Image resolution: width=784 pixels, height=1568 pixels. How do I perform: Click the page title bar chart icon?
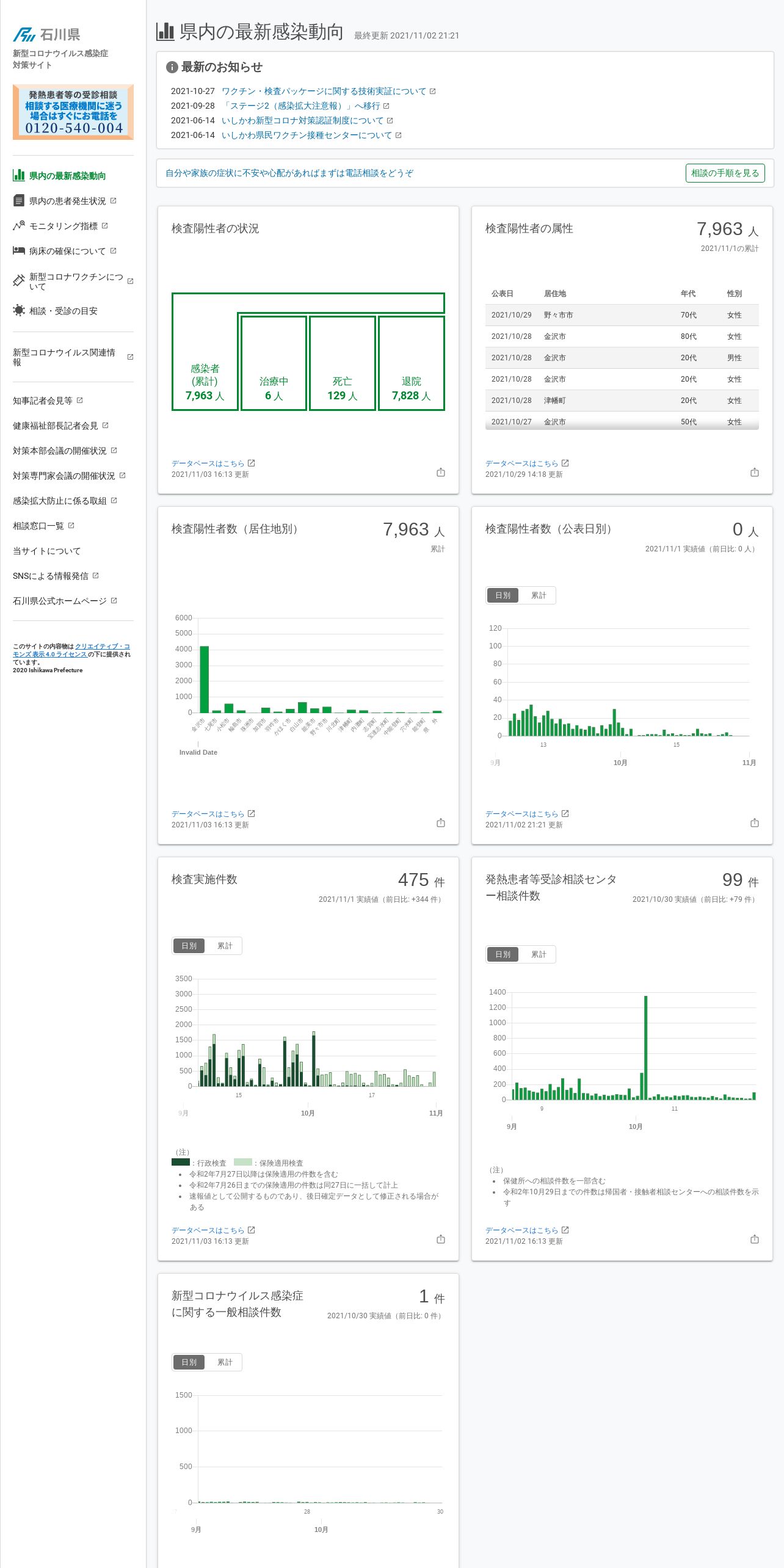pos(165,32)
